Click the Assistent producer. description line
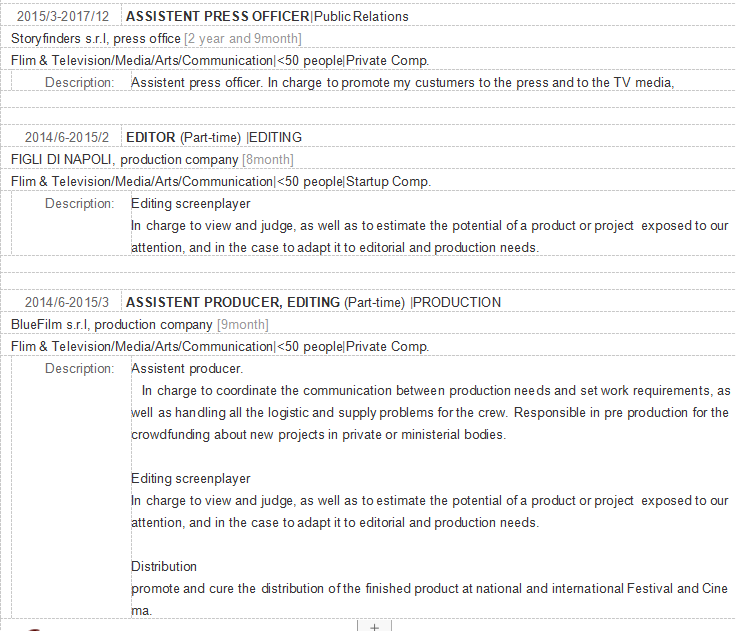Screen dimensions: 736x631 [x=187, y=368]
